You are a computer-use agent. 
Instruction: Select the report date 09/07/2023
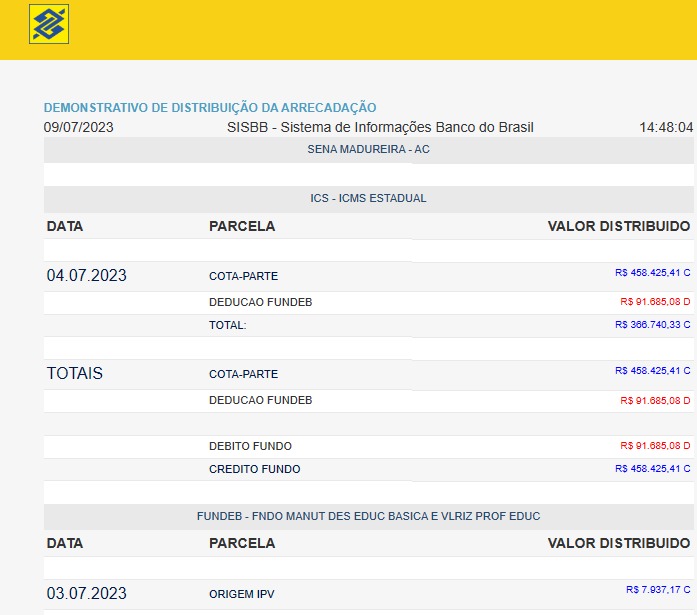point(79,127)
